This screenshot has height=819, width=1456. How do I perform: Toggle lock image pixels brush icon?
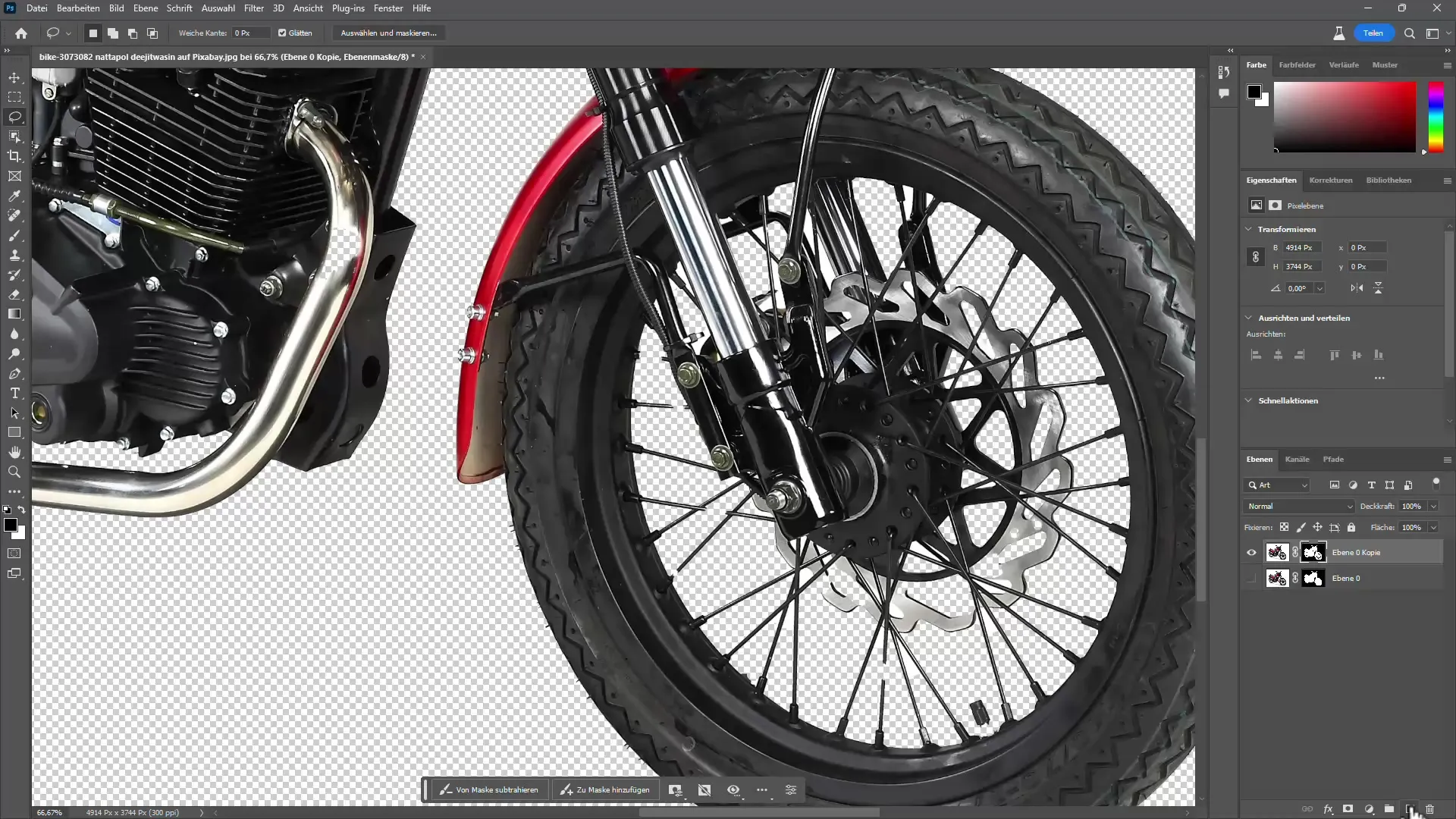coord(1301,527)
